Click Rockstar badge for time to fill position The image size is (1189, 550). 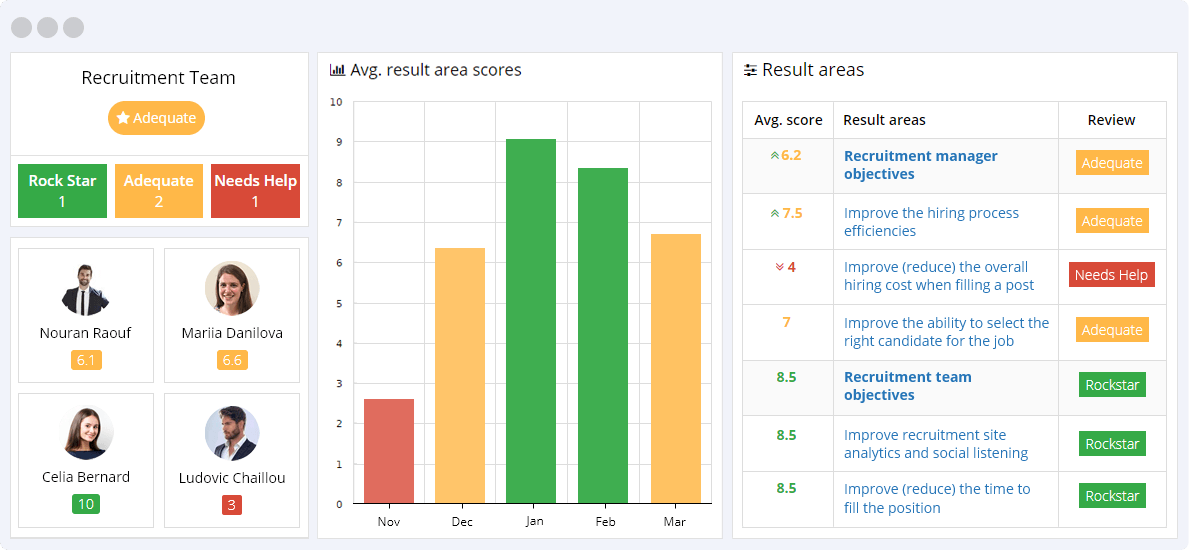1112,496
